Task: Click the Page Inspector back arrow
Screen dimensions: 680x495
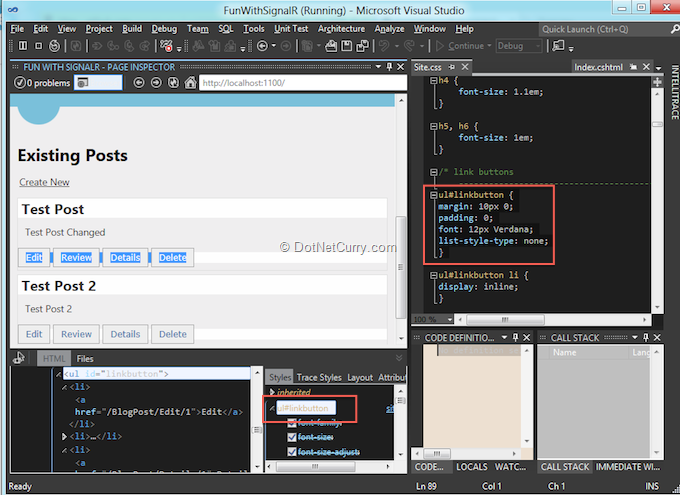Action: (139, 82)
